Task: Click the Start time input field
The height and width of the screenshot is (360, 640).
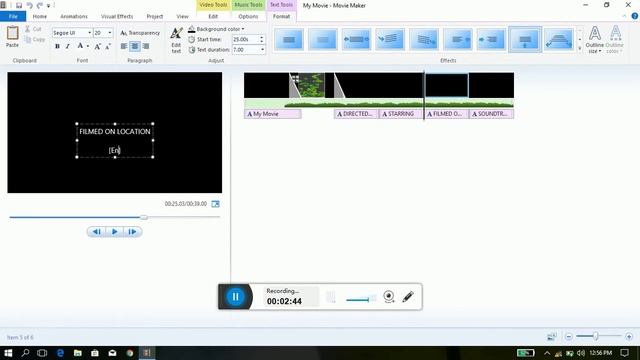Action: tap(245, 40)
